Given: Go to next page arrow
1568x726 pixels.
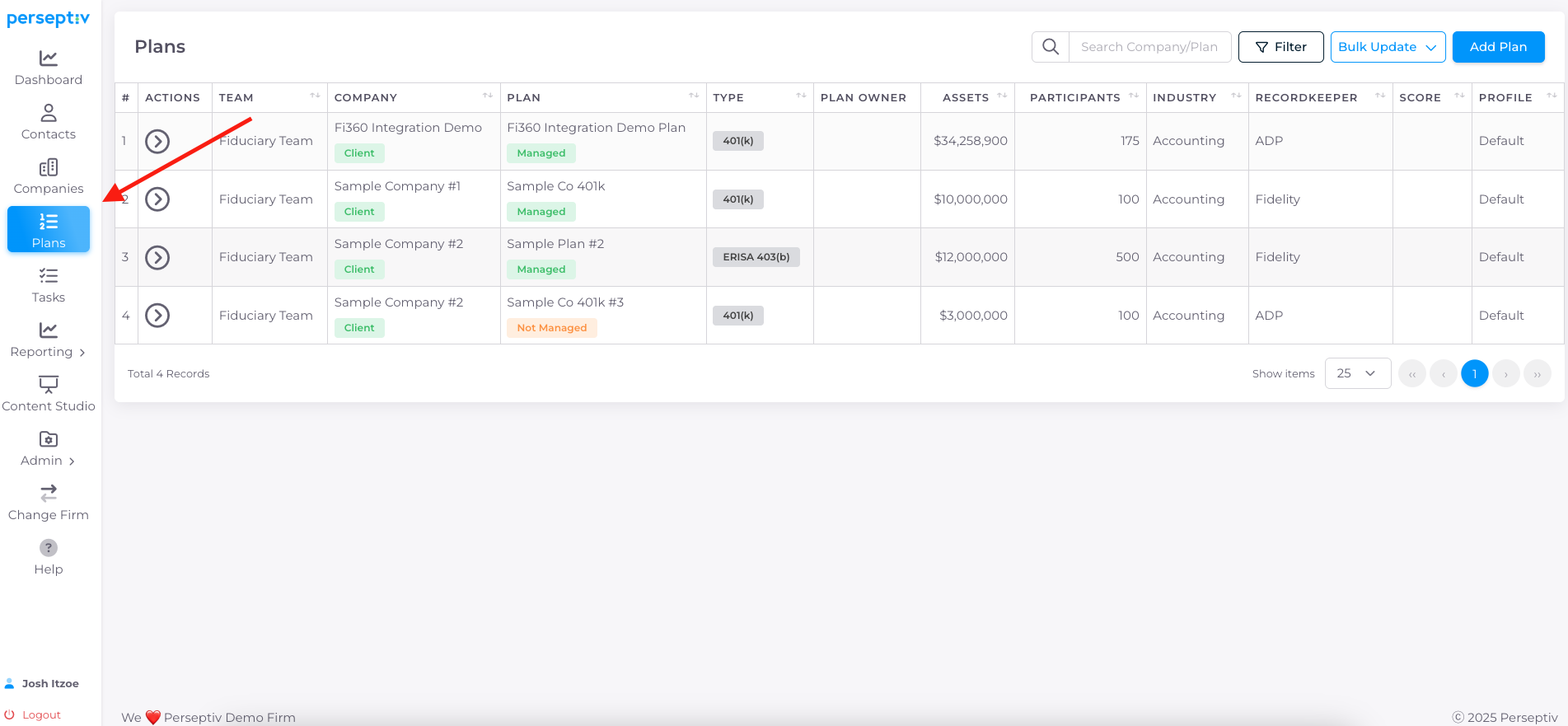Looking at the screenshot, I should 1506,374.
